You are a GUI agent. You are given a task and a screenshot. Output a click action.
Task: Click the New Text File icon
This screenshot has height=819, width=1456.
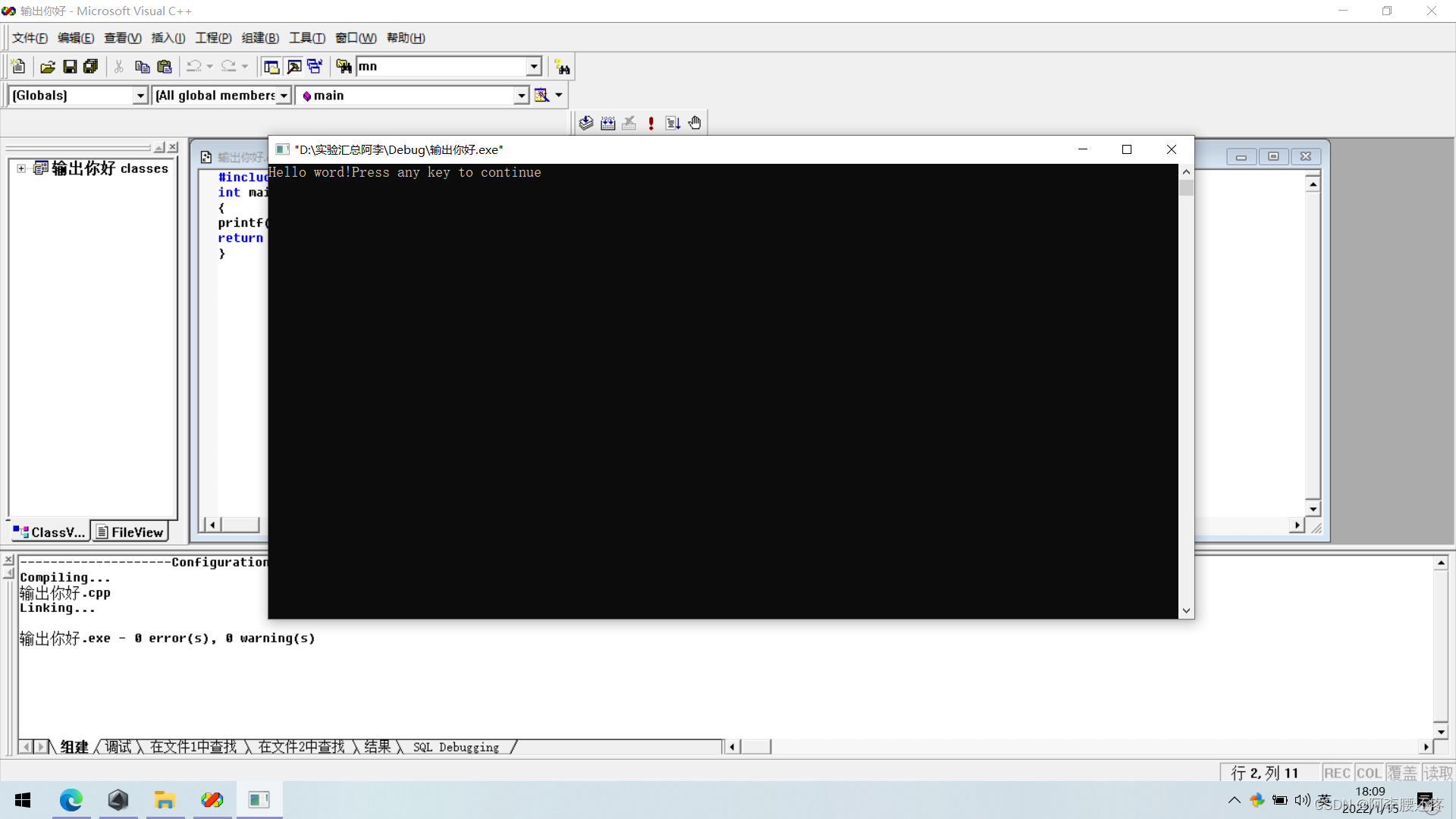click(x=17, y=67)
